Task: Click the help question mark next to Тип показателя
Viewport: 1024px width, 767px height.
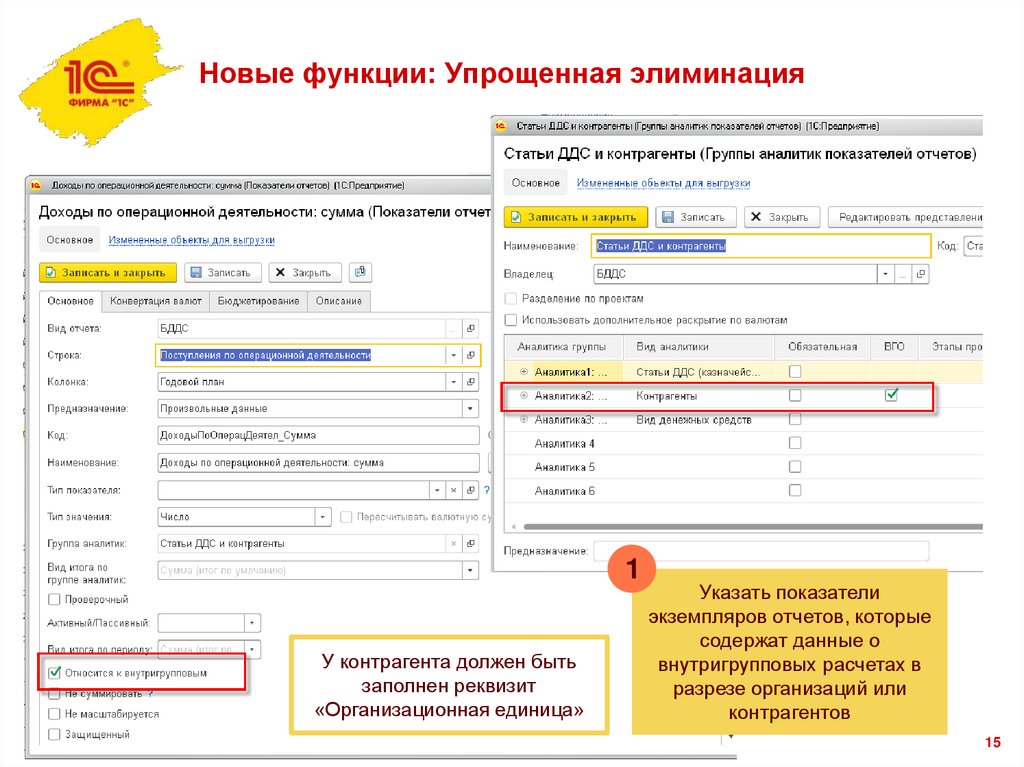Action: [487, 489]
